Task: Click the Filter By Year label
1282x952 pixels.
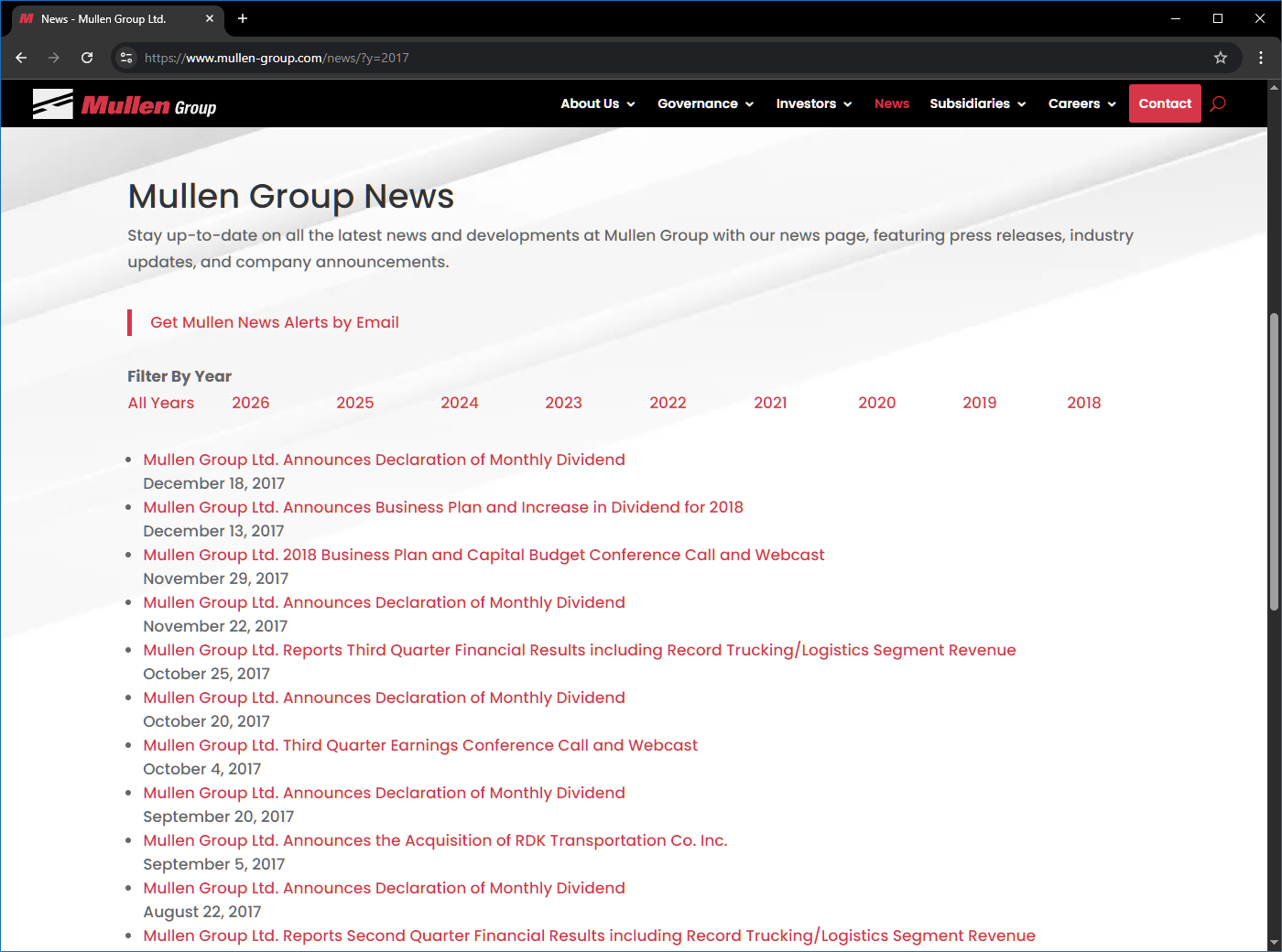Action: (179, 376)
